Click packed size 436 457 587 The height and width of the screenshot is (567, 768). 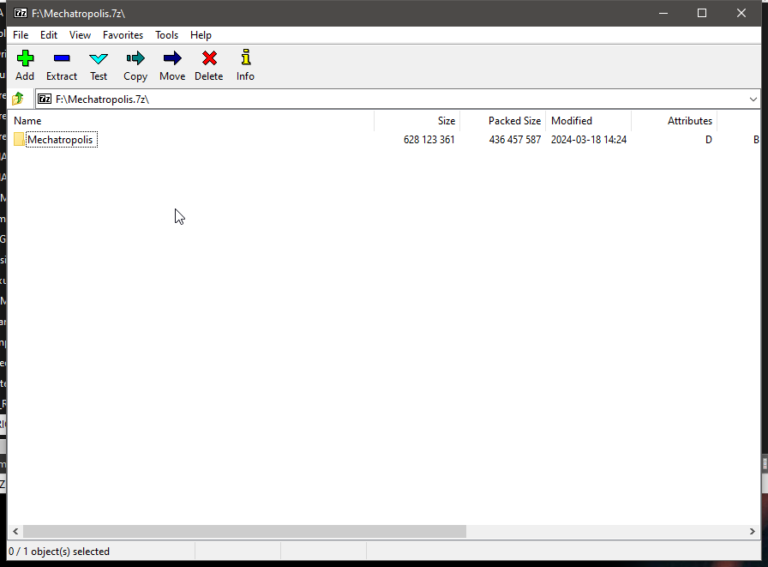click(x=515, y=140)
